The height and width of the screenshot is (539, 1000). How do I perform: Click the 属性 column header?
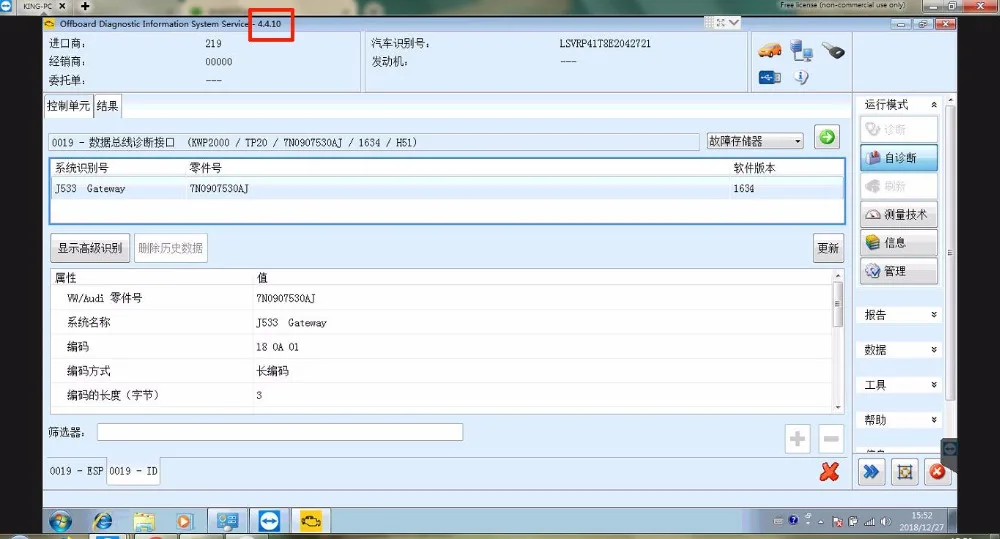[x=66, y=278]
